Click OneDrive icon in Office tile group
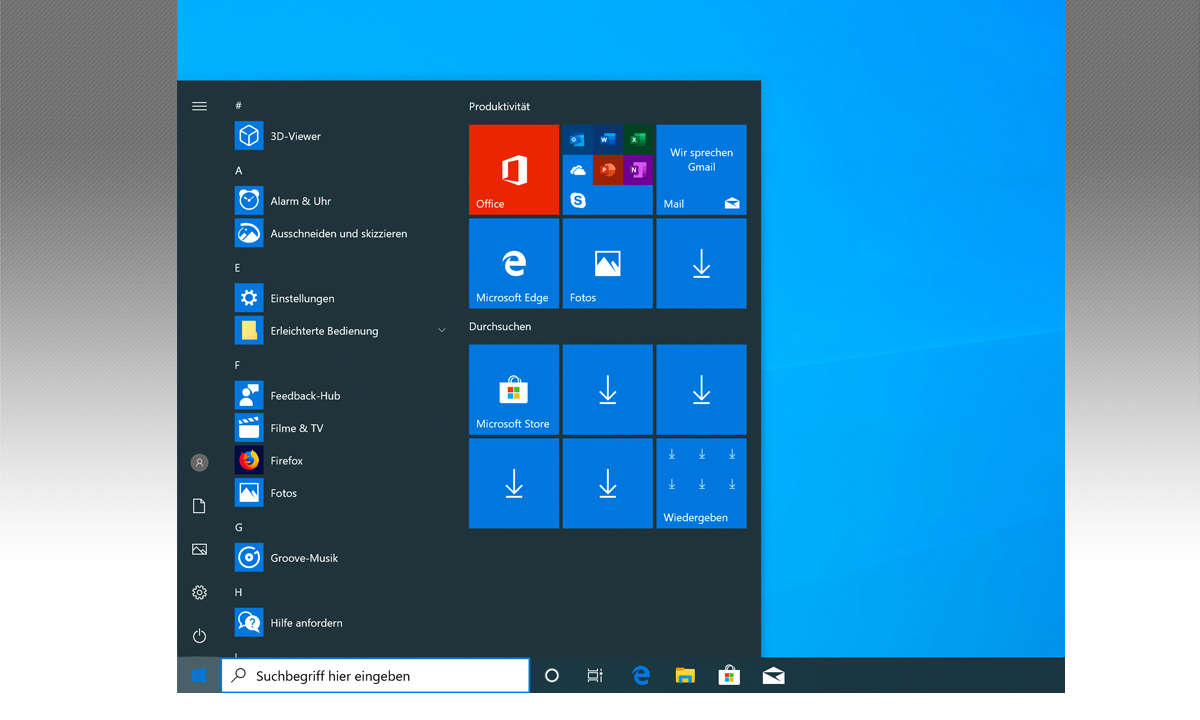The width and height of the screenshot is (1200, 720). pyautogui.click(x=577, y=170)
